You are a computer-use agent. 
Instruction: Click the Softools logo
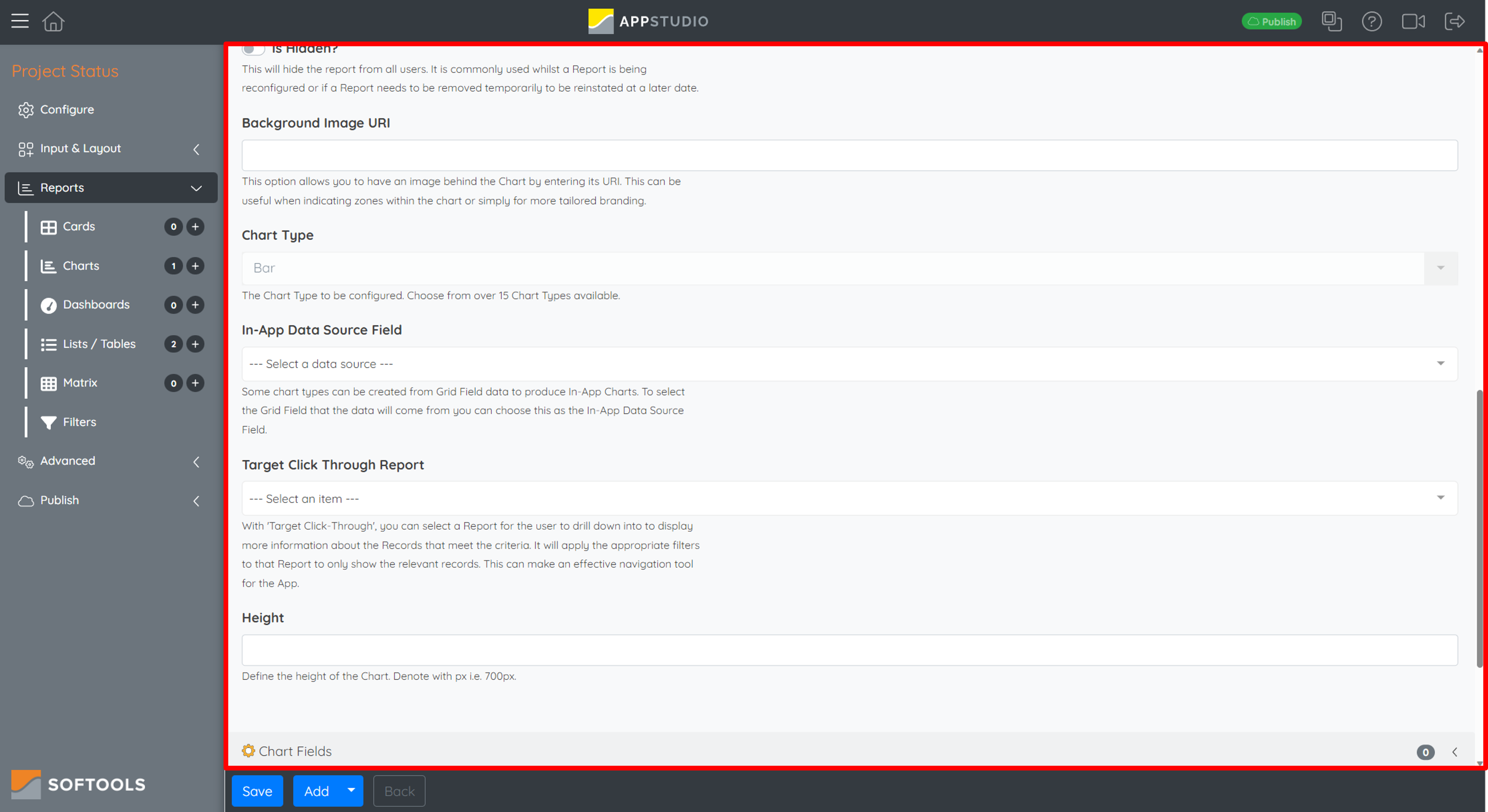(x=78, y=784)
